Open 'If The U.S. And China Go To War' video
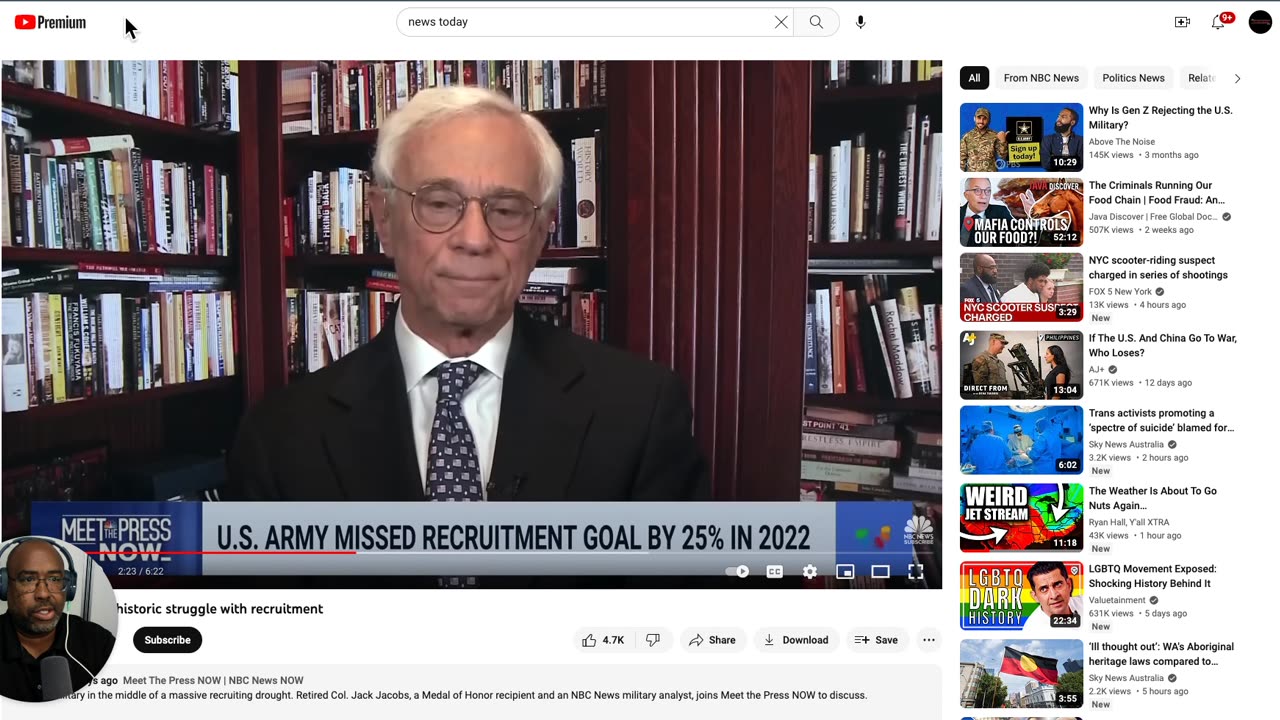The height and width of the screenshot is (720, 1280). pyautogui.click(x=1162, y=346)
